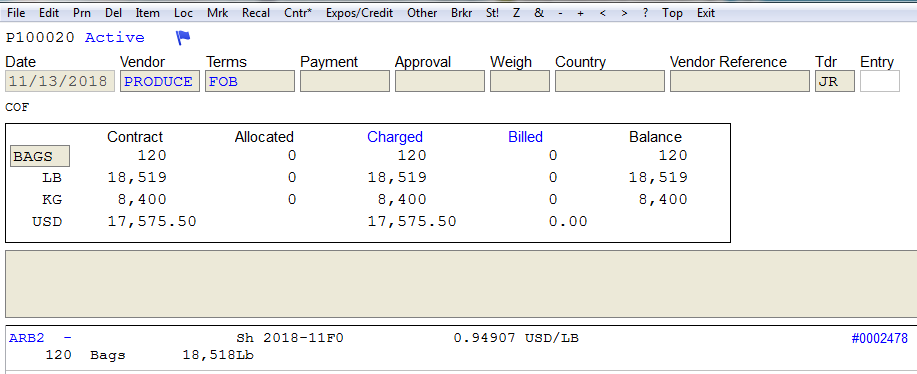Click the Terms field showing FOB
917x374 pixels.
point(250,81)
